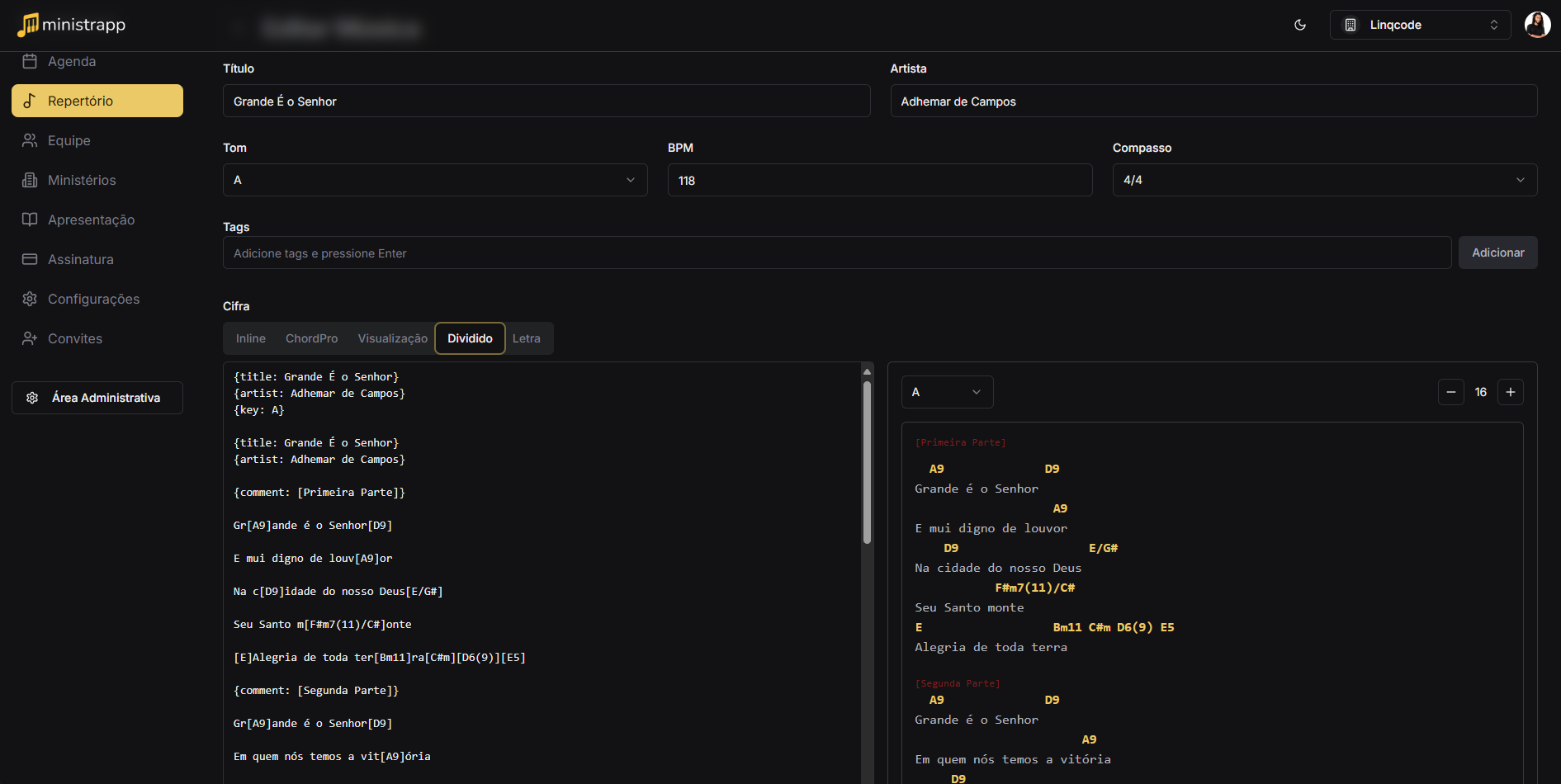Open the Área Administrativa button

(97, 398)
